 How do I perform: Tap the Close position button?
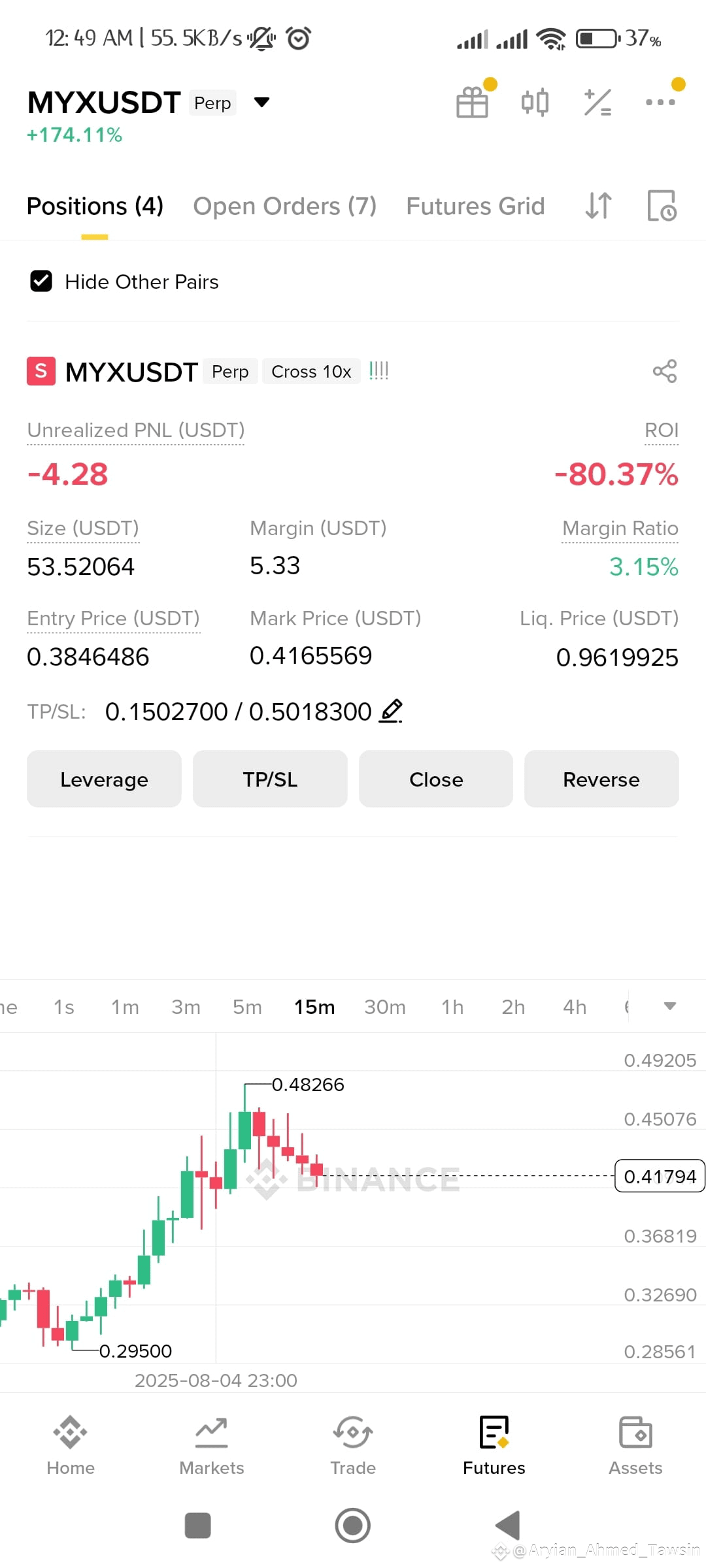[x=436, y=779]
